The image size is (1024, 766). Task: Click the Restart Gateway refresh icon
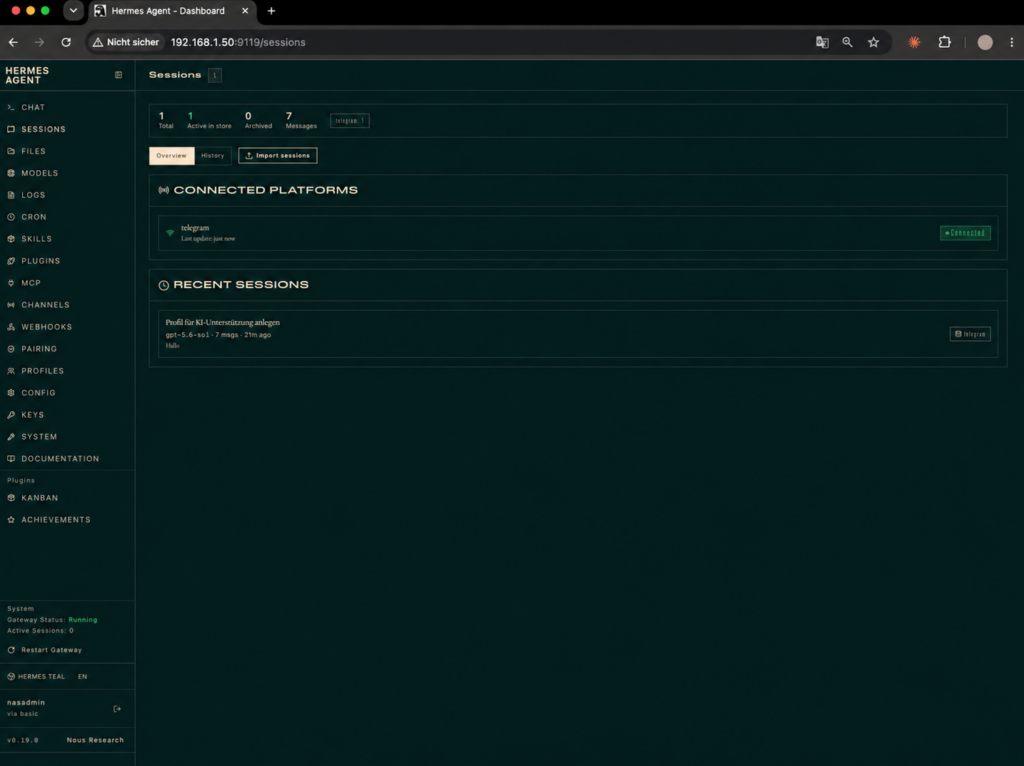(x=11, y=650)
